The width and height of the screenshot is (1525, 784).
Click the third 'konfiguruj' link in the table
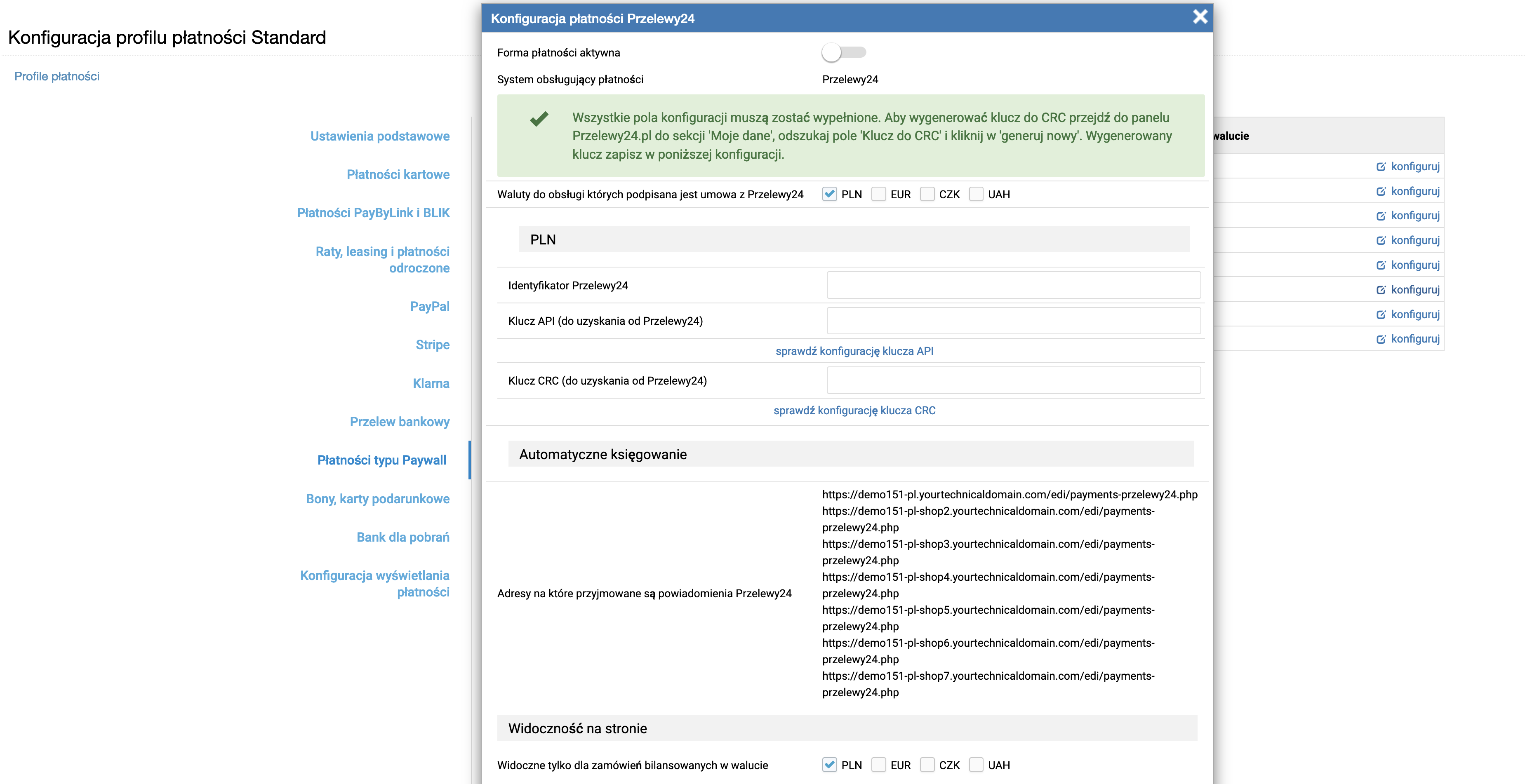1408,216
